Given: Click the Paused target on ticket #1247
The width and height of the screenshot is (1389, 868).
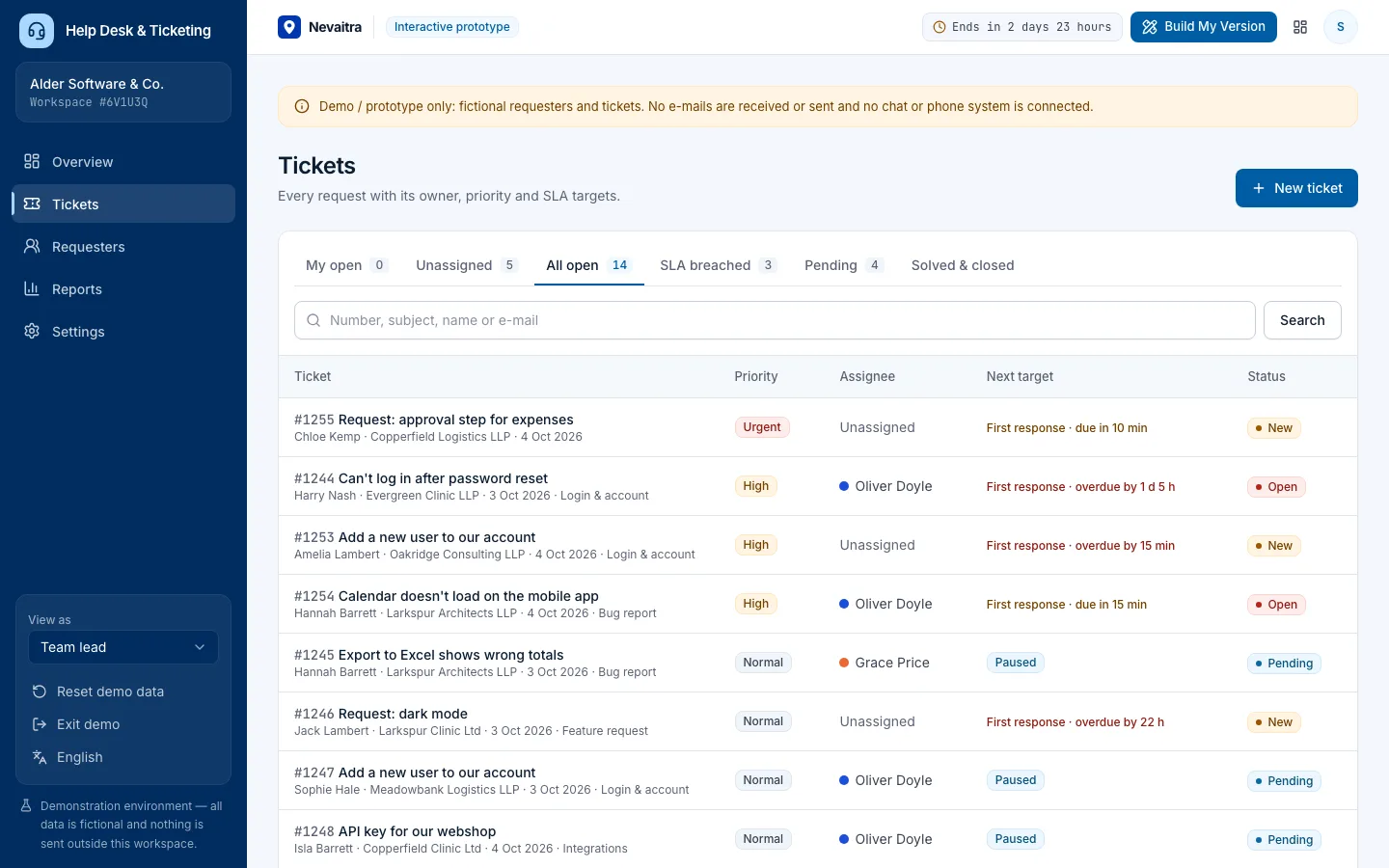Looking at the screenshot, I should tap(1016, 780).
